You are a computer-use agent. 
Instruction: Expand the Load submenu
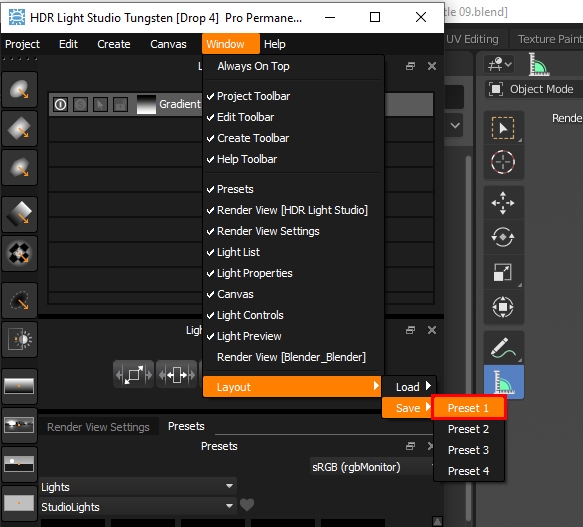tap(409, 387)
